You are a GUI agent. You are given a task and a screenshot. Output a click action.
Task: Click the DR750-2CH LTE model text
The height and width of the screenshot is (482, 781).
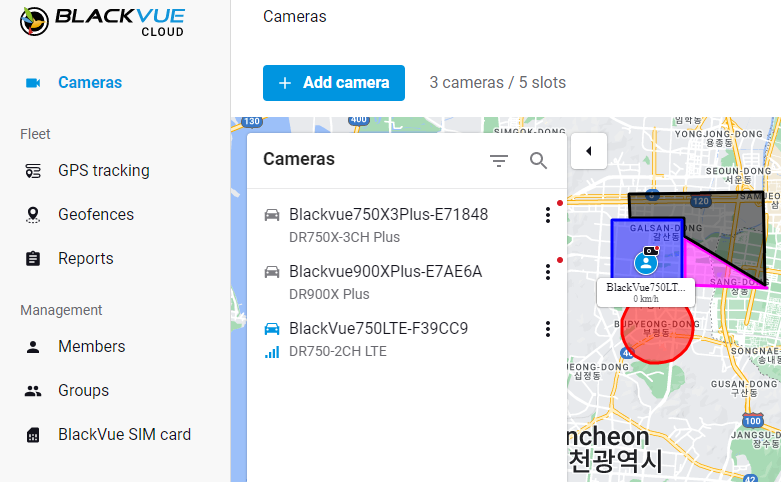click(x=338, y=352)
